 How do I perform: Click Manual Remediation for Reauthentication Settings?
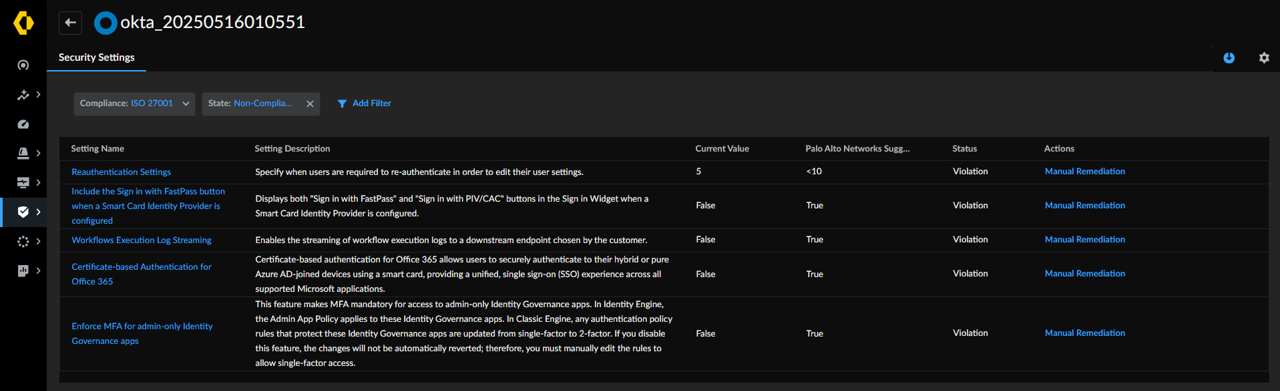[1085, 172]
